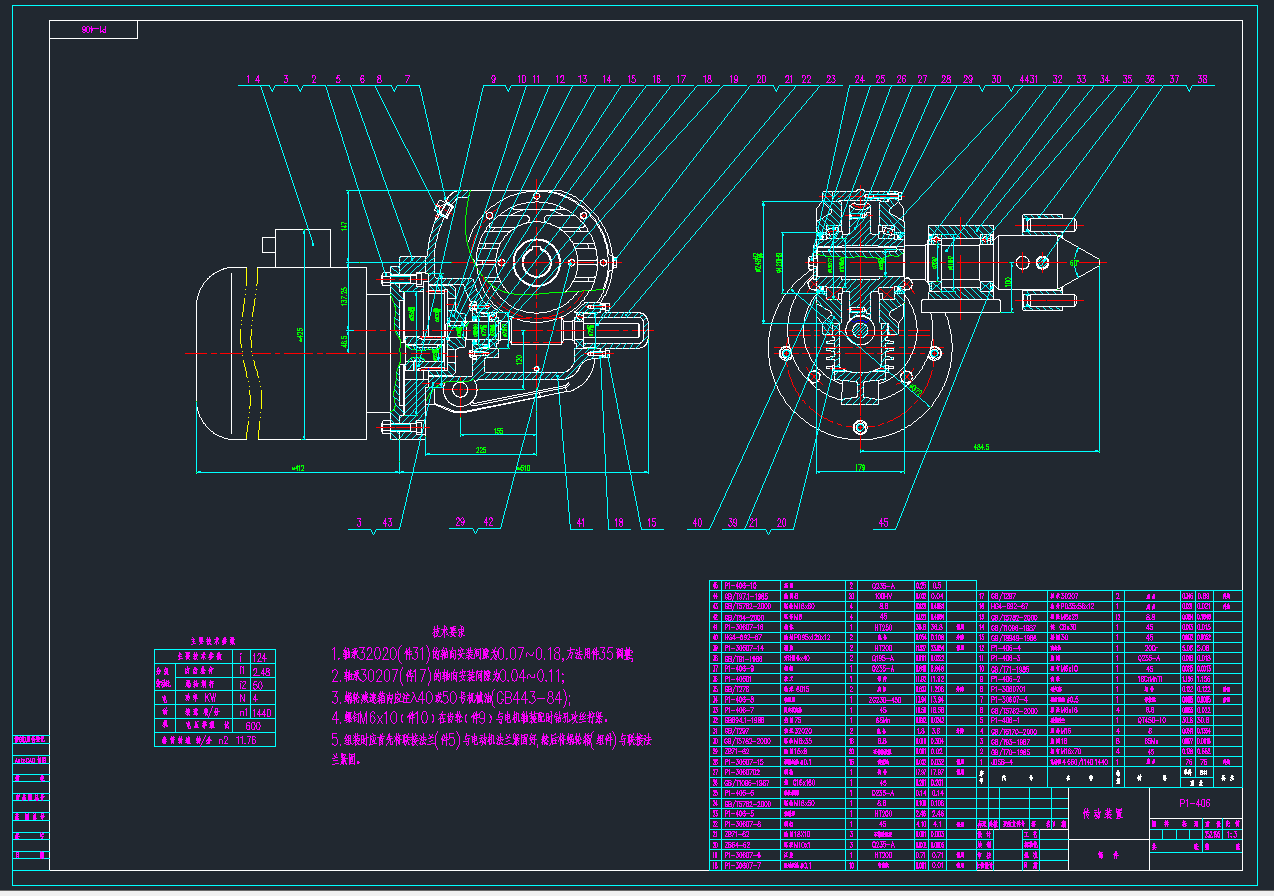Click technical requirement line 2 mentioning 30207
This screenshot has height=896, width=1274.
(x=448, y=676)
